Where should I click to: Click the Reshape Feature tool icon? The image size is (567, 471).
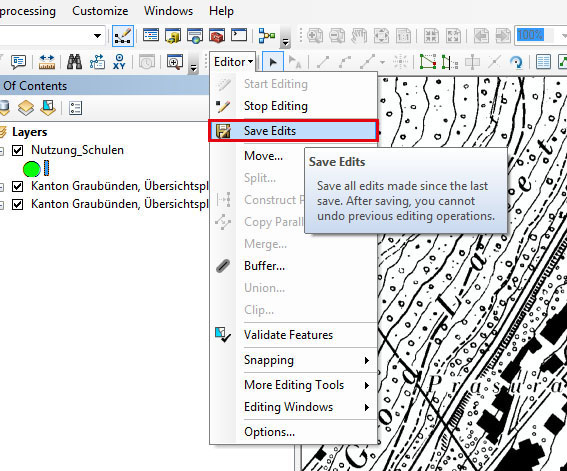450,63
